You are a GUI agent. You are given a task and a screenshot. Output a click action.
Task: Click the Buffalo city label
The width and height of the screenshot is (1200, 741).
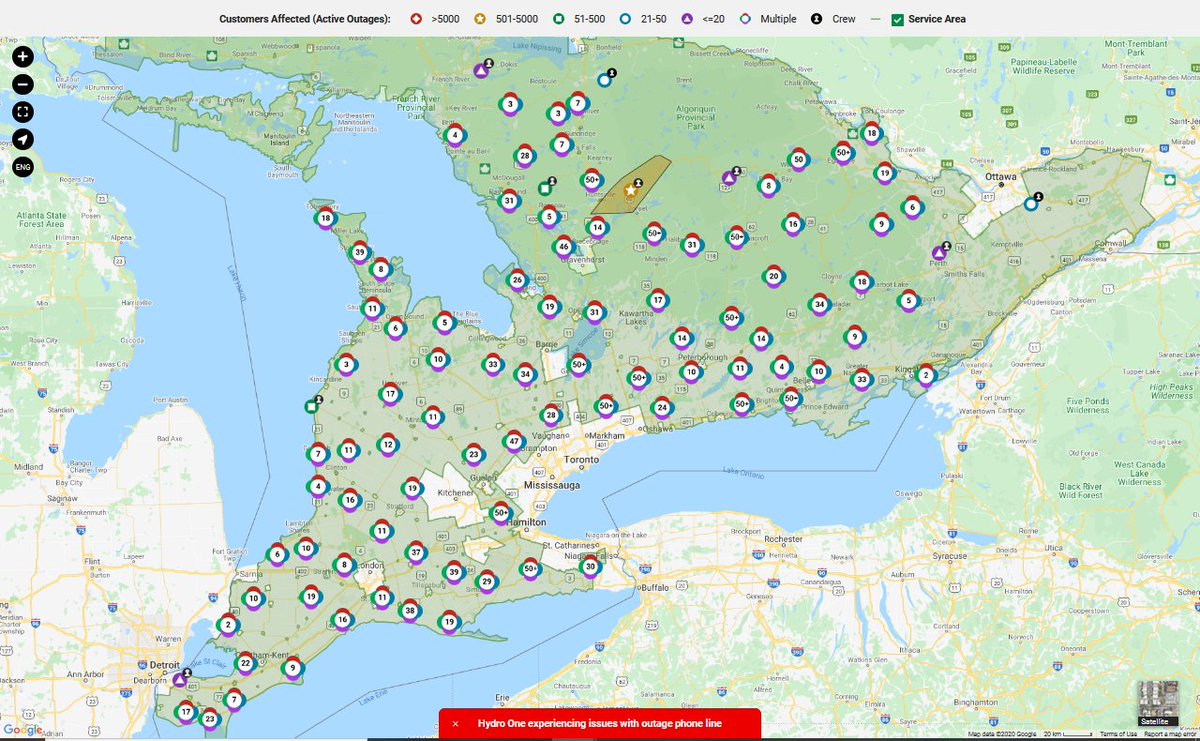654,588
